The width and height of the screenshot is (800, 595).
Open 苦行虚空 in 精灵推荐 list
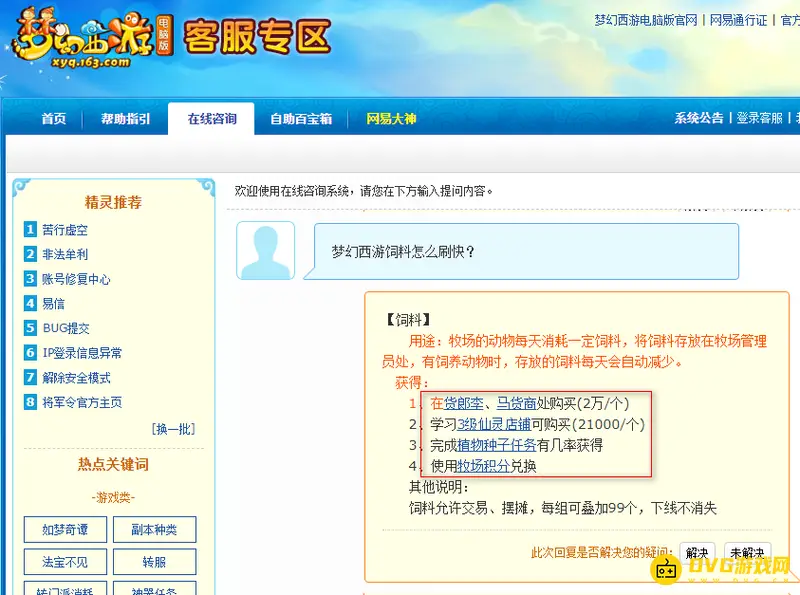coord(65,230)
